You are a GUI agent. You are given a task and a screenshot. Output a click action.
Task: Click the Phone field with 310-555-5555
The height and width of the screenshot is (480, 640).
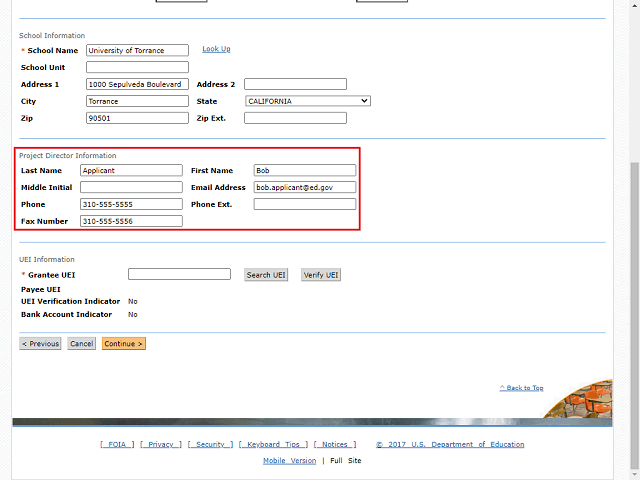coord(131,204)
